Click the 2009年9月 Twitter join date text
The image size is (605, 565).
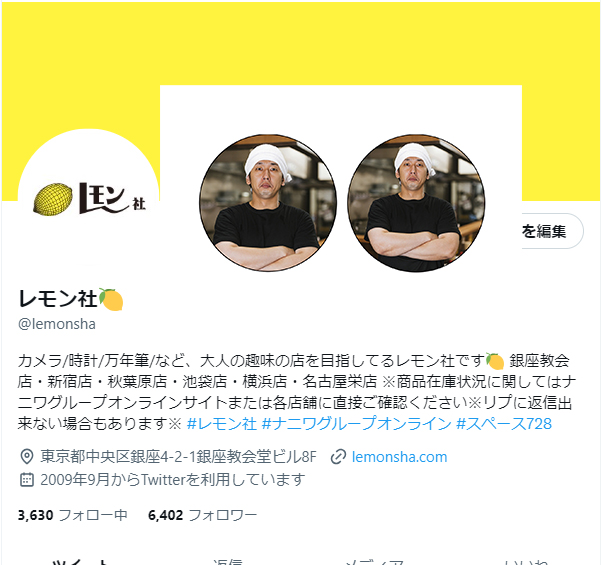pos(172,480)
